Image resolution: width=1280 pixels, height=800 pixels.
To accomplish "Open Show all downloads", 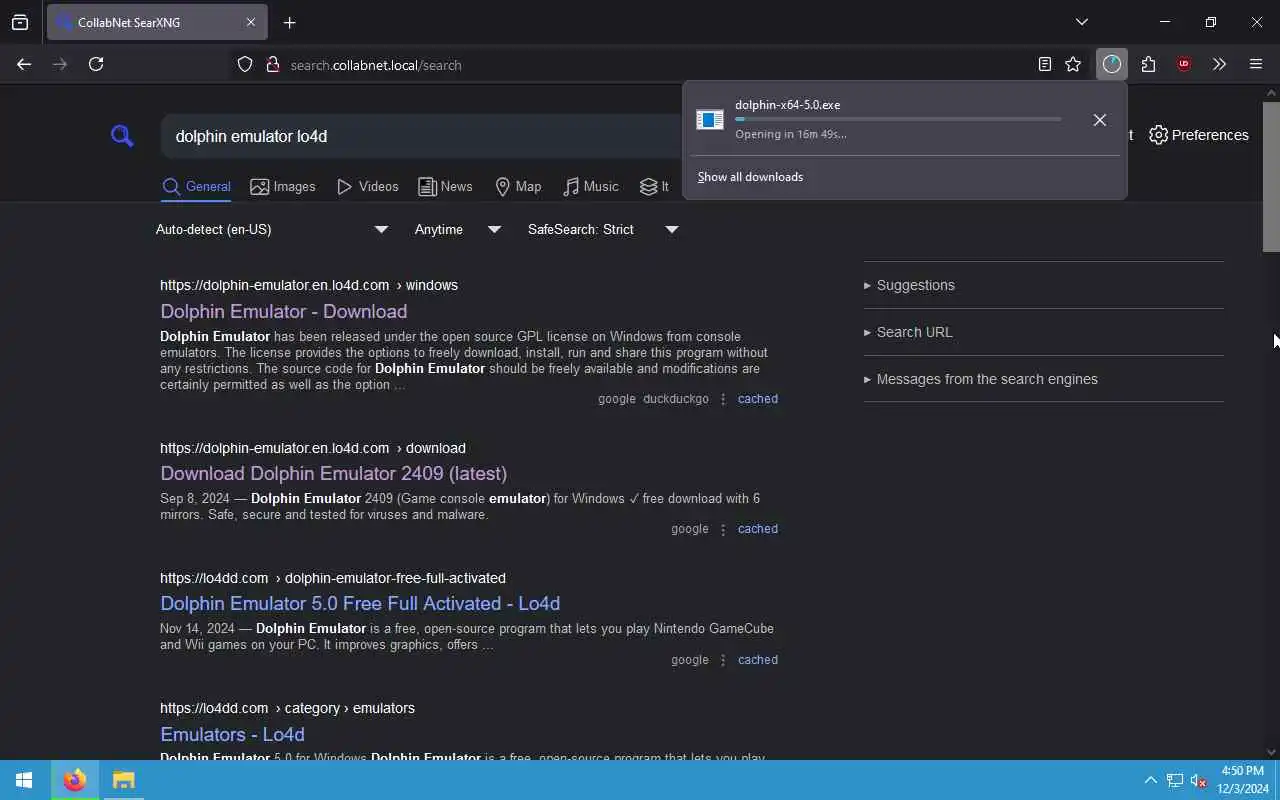I will click(x=750, y=177).
